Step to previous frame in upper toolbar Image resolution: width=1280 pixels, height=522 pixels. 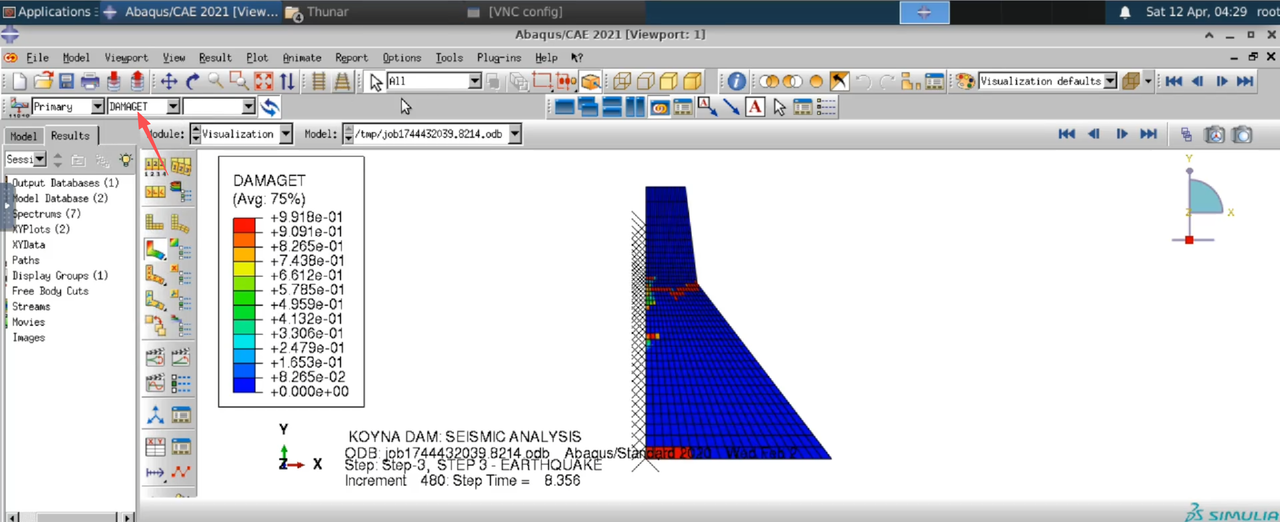(1198, 81)
